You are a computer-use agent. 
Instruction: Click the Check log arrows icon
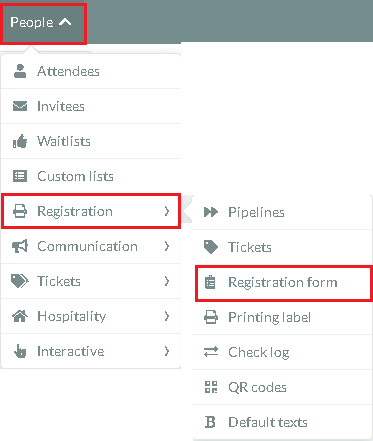[x=211, y=352]
